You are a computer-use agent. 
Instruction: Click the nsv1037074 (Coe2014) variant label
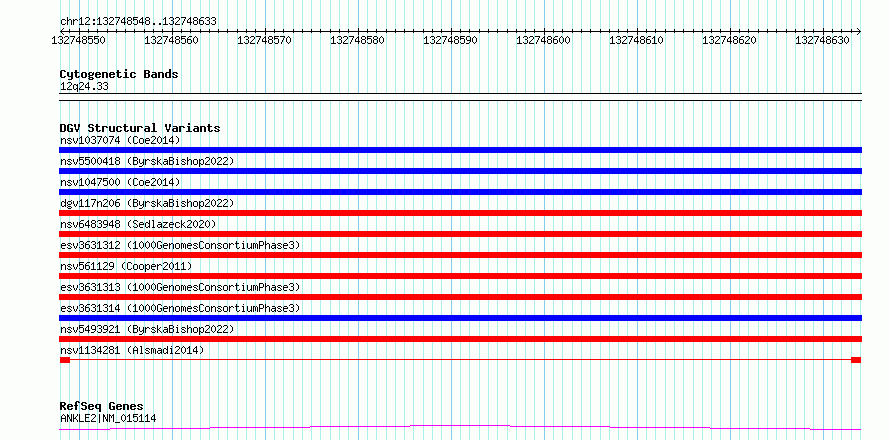[120, 140]
